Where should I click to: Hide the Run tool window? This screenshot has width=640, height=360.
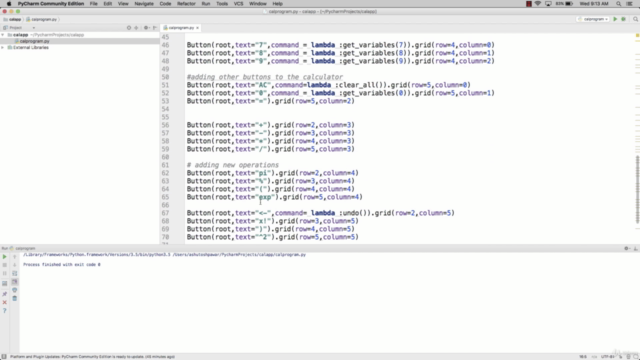(636, 248)
